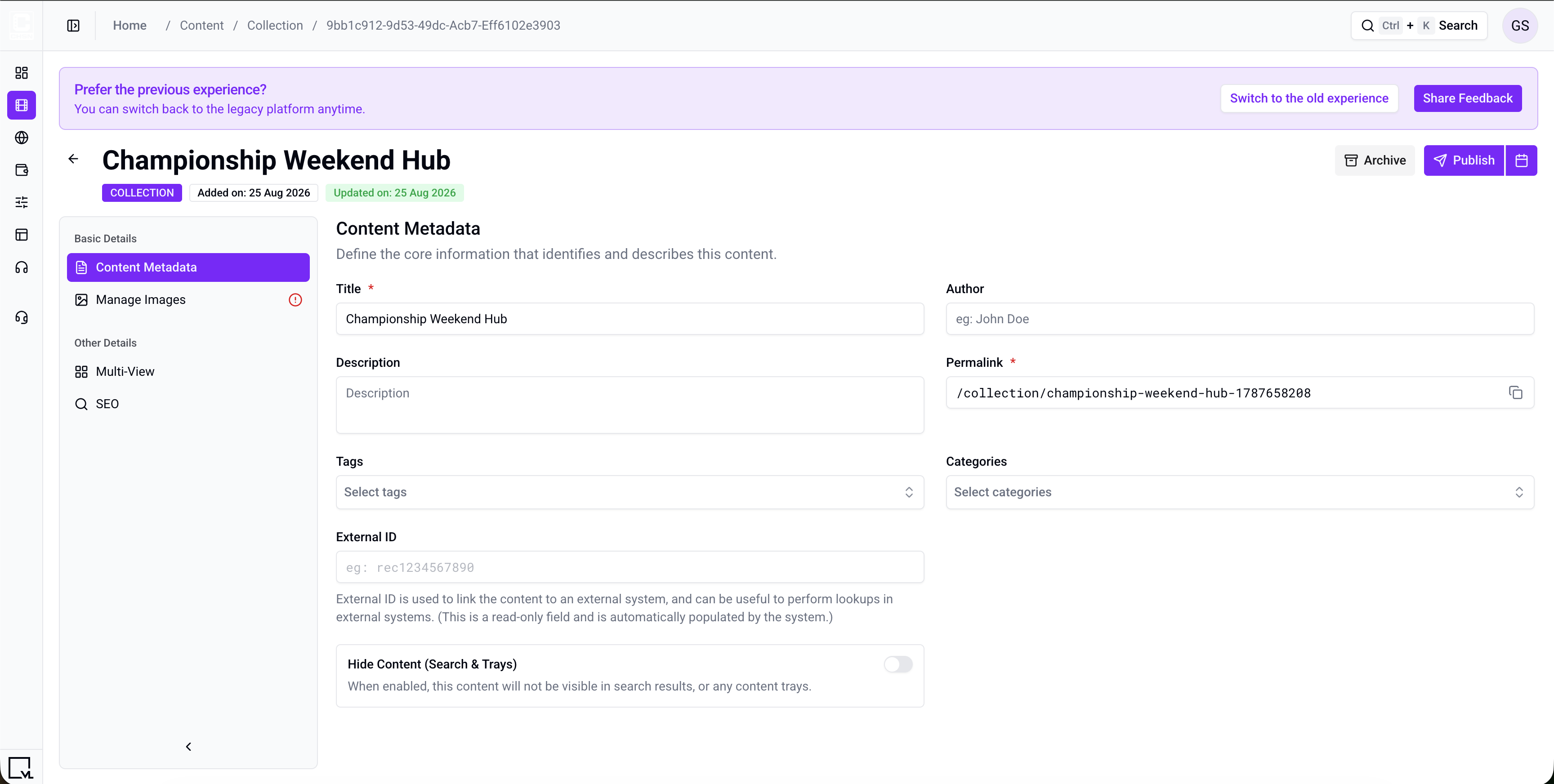Click into the Description text area
Screen dimensions: 1554x784
(630, 405)
